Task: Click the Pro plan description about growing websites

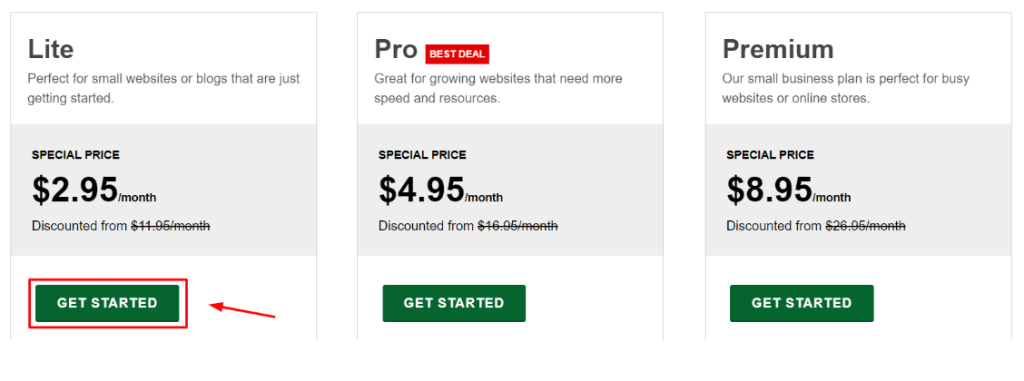Action: (x=498, y=88)
